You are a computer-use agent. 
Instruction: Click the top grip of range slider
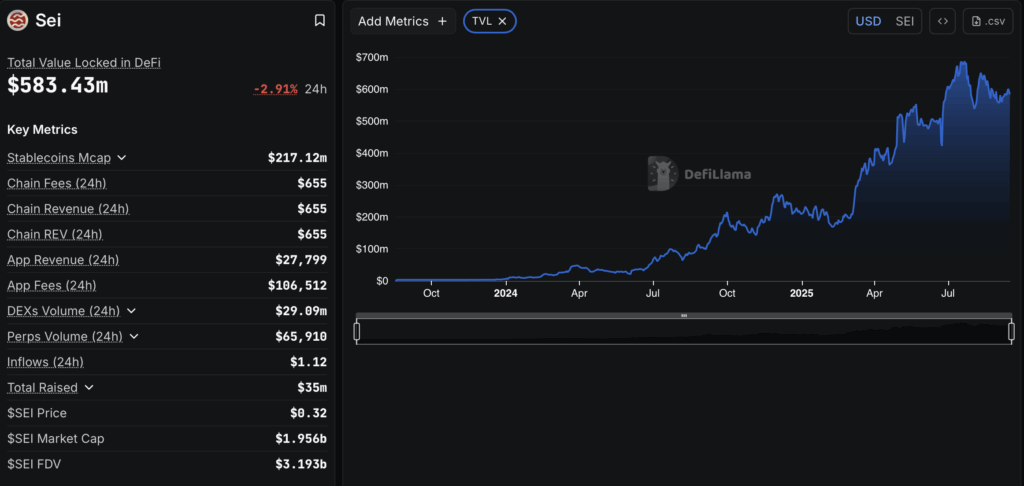(x=684, y=316)
